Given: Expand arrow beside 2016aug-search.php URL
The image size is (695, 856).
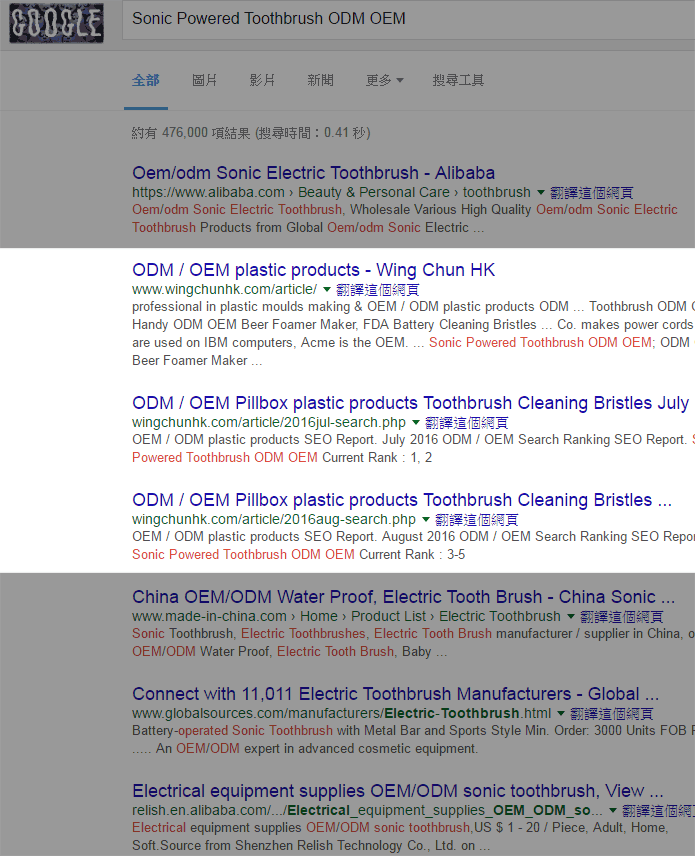Looking at the screenshot, I should tap(425, 519).
